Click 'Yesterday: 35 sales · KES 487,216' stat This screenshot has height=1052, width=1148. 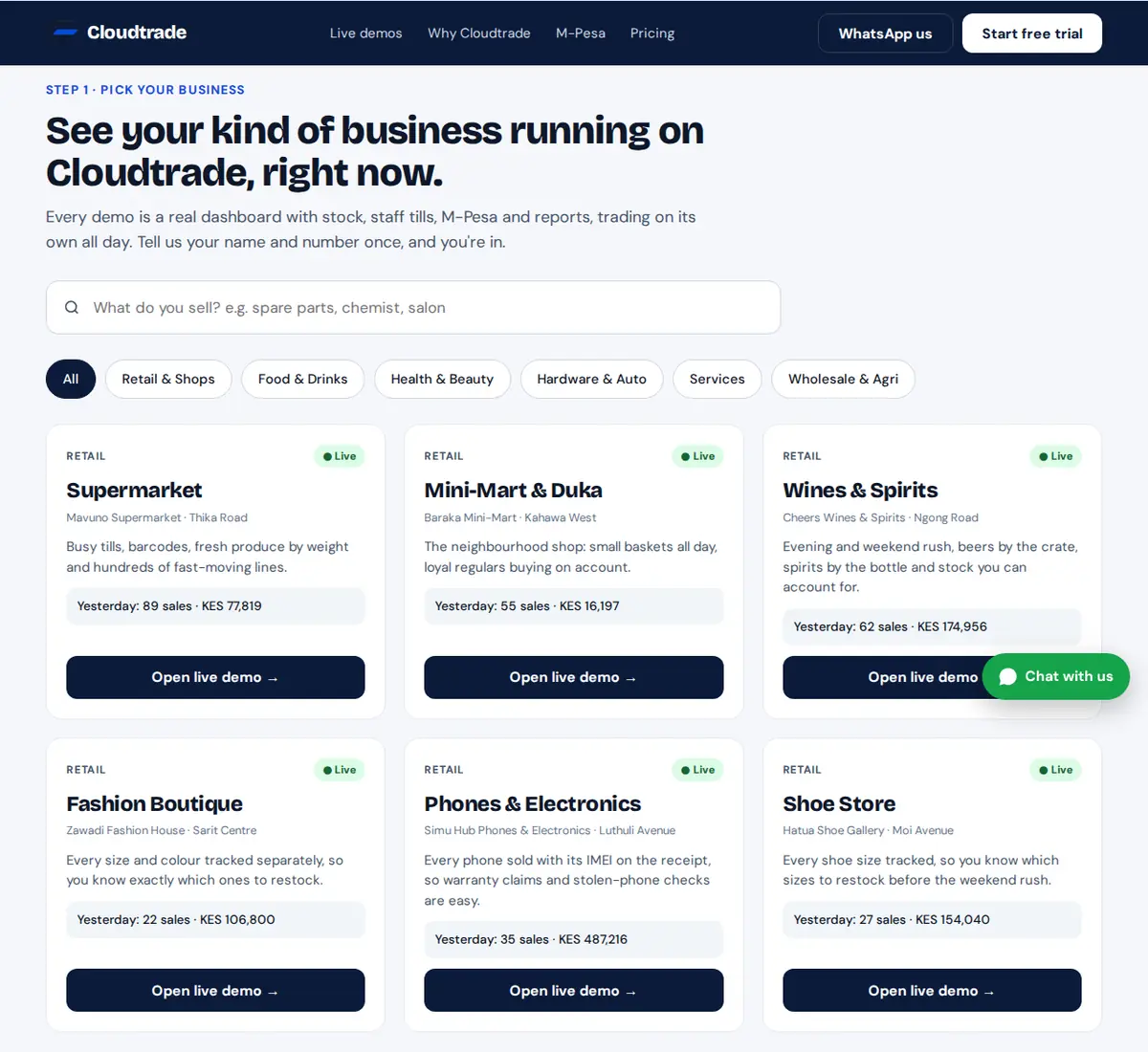pyautogui.click(x=573, y=939)
